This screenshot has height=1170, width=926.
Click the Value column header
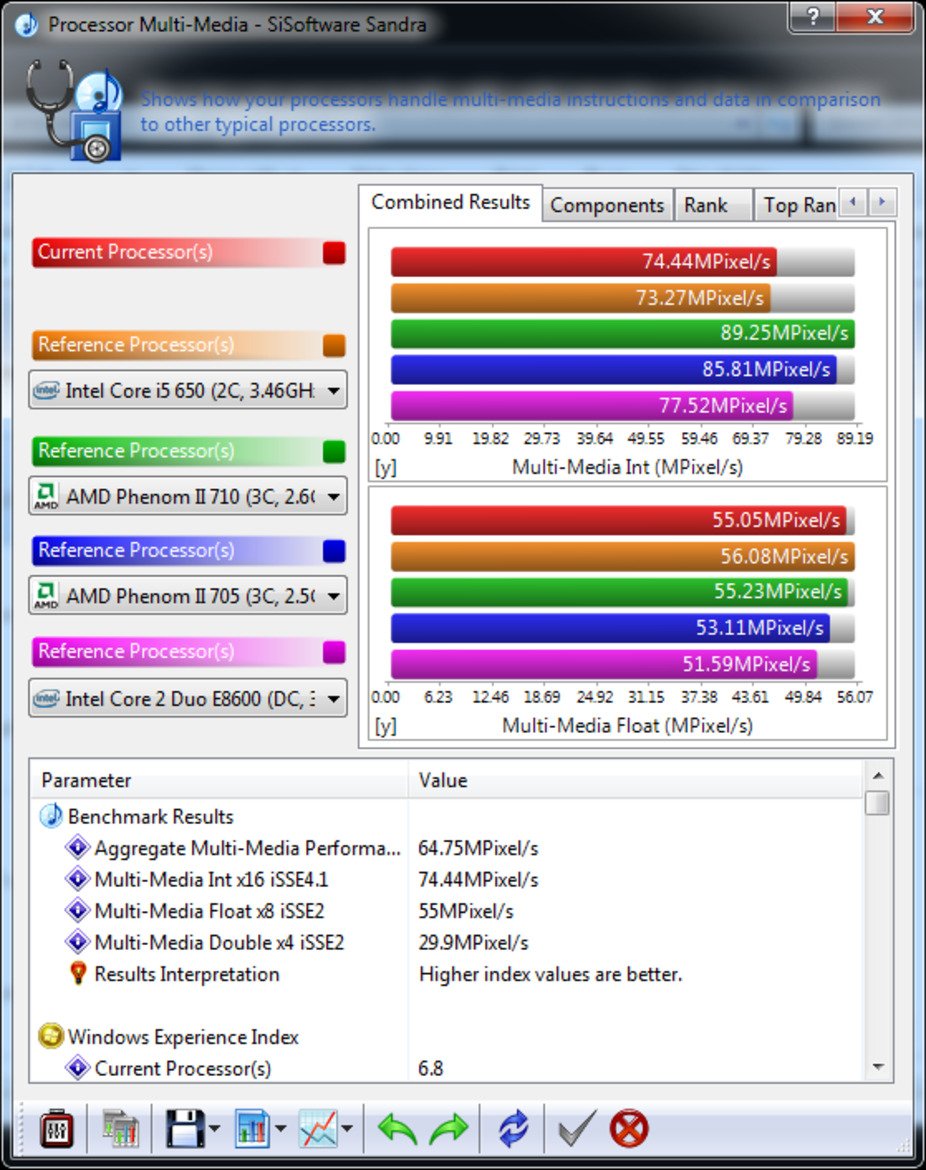(x=636, y=780)
